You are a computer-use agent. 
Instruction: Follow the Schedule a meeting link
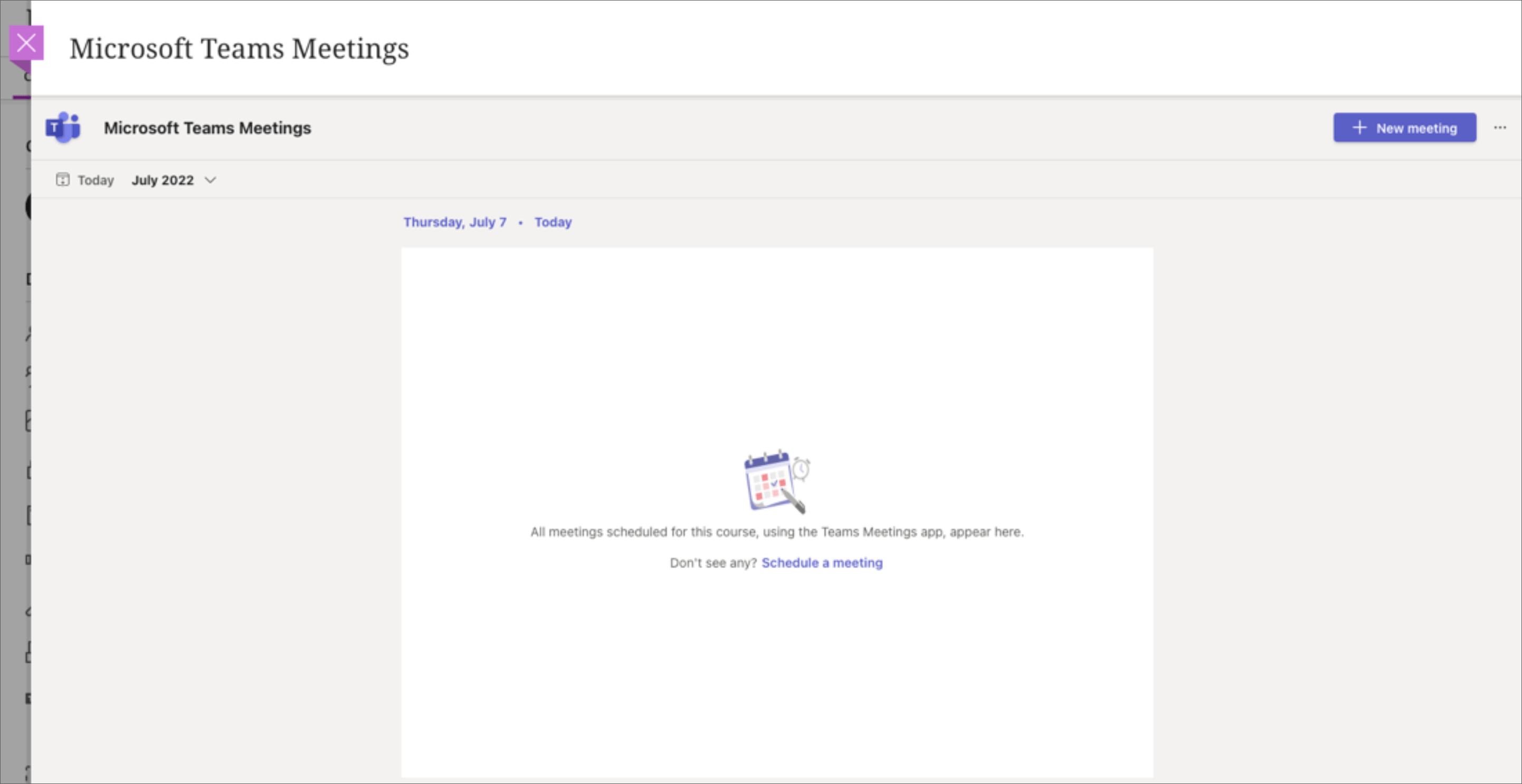pos(822,562)
